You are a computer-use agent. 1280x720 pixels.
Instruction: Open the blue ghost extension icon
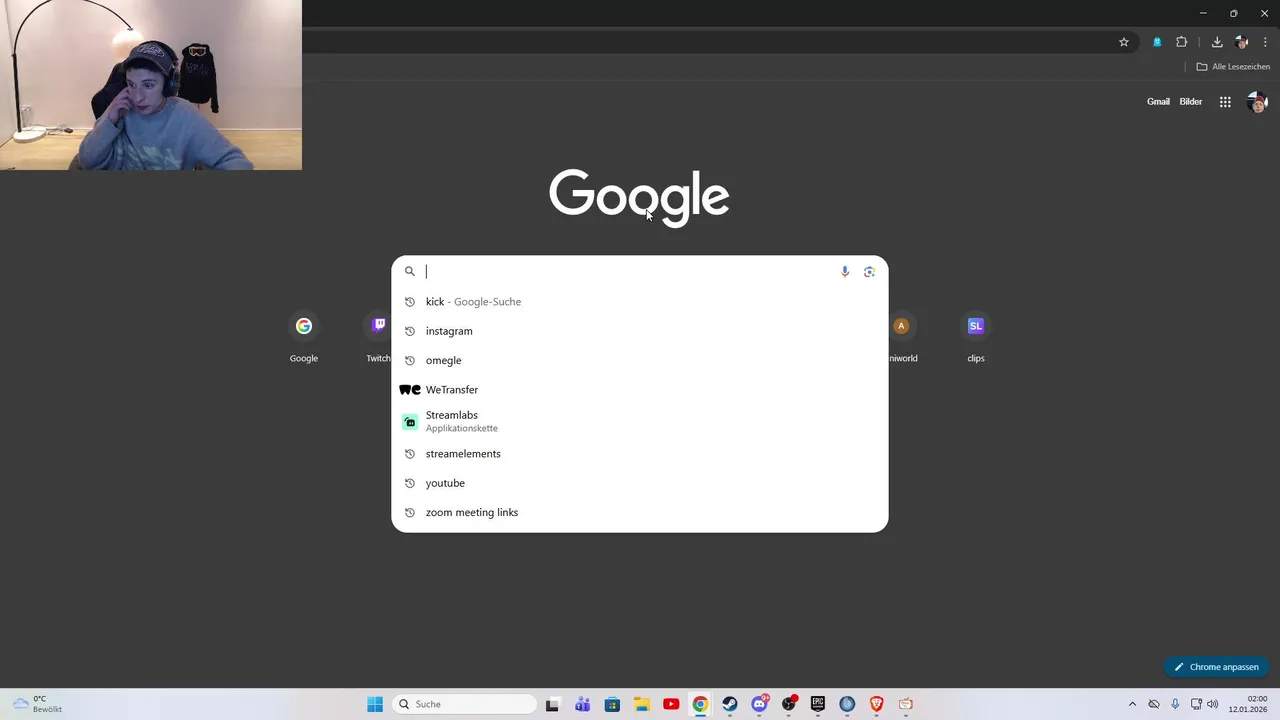(1157, 42)
